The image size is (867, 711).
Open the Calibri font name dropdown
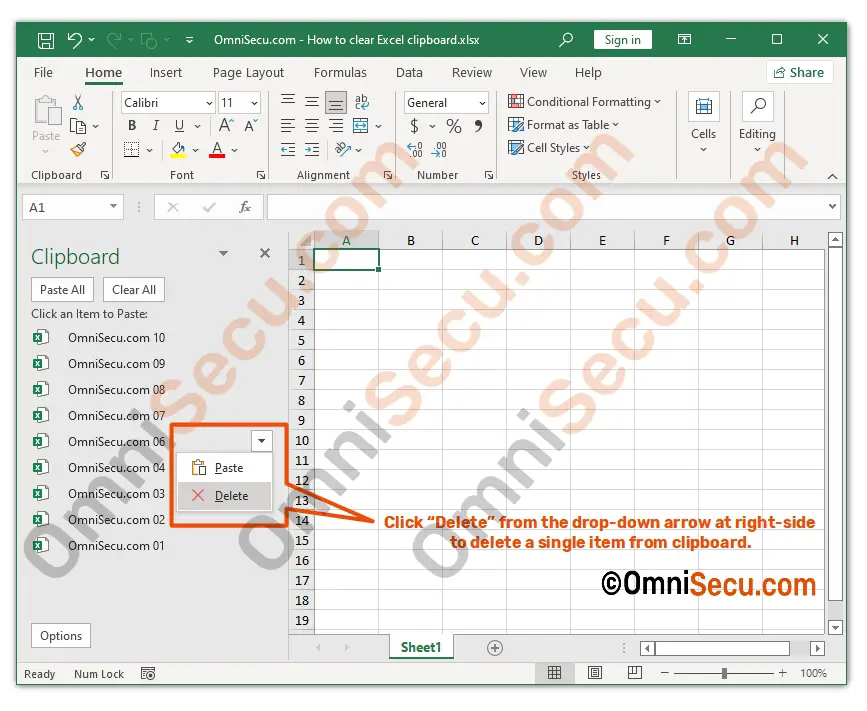(209, 103)
